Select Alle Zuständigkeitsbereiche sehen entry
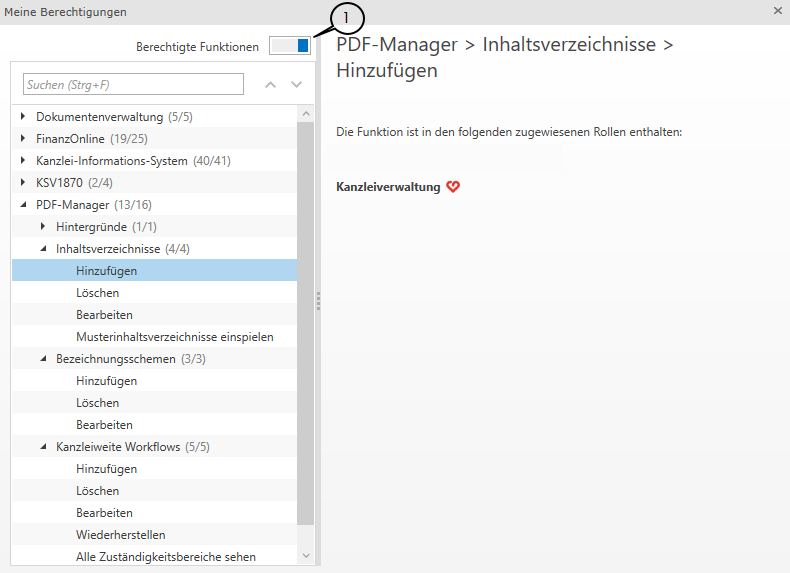 click(165, 557)
